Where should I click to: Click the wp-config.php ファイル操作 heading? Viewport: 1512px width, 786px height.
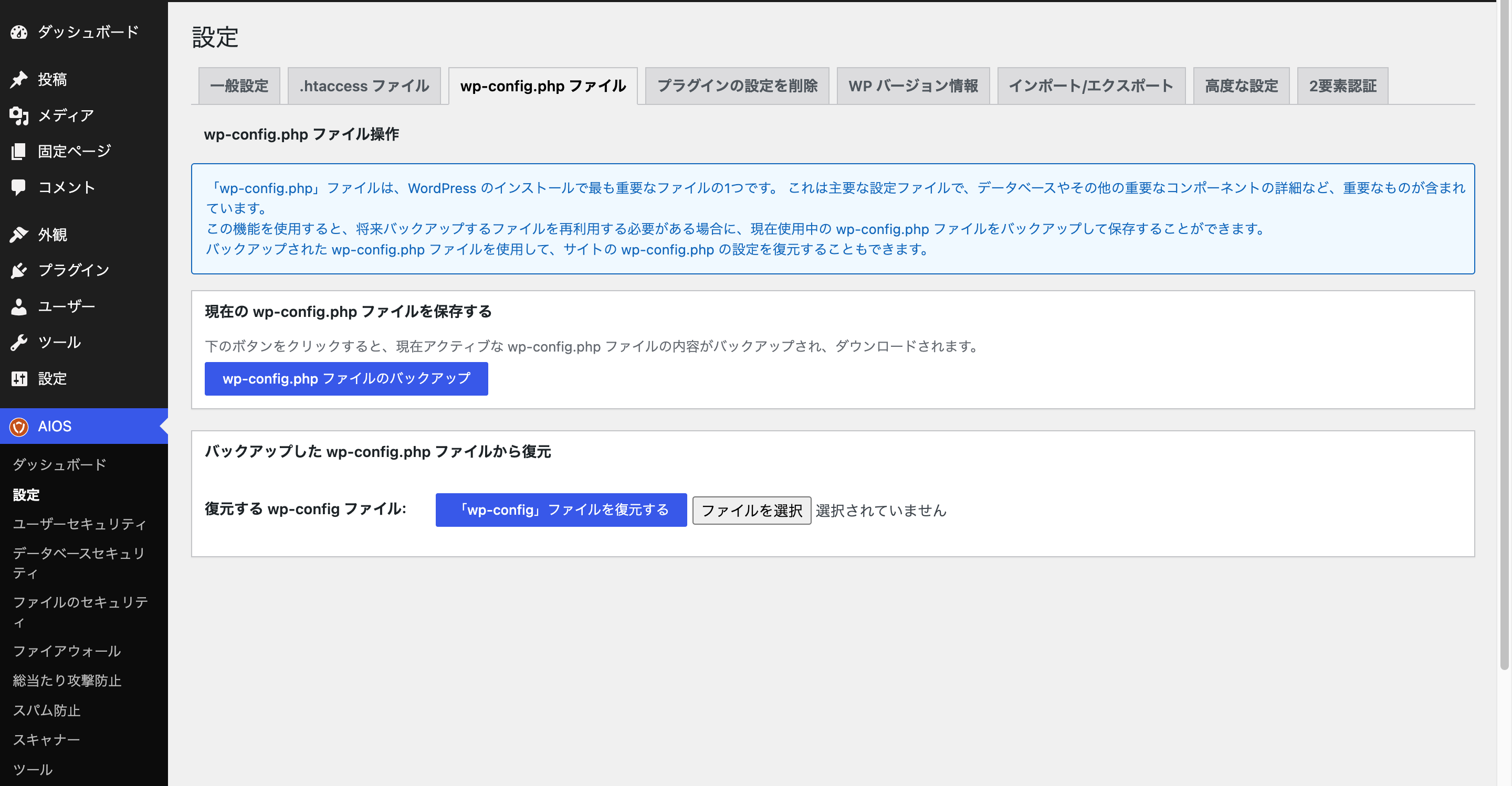(301, 134)
